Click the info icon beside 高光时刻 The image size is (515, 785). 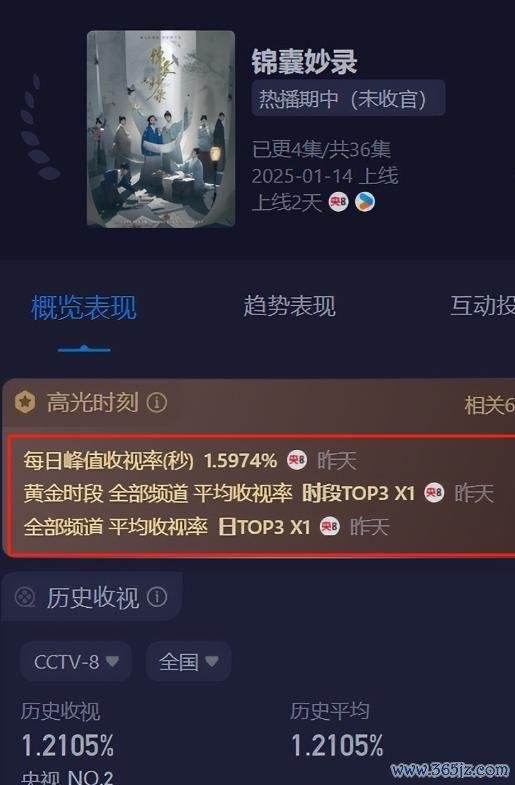pos(157,403)
